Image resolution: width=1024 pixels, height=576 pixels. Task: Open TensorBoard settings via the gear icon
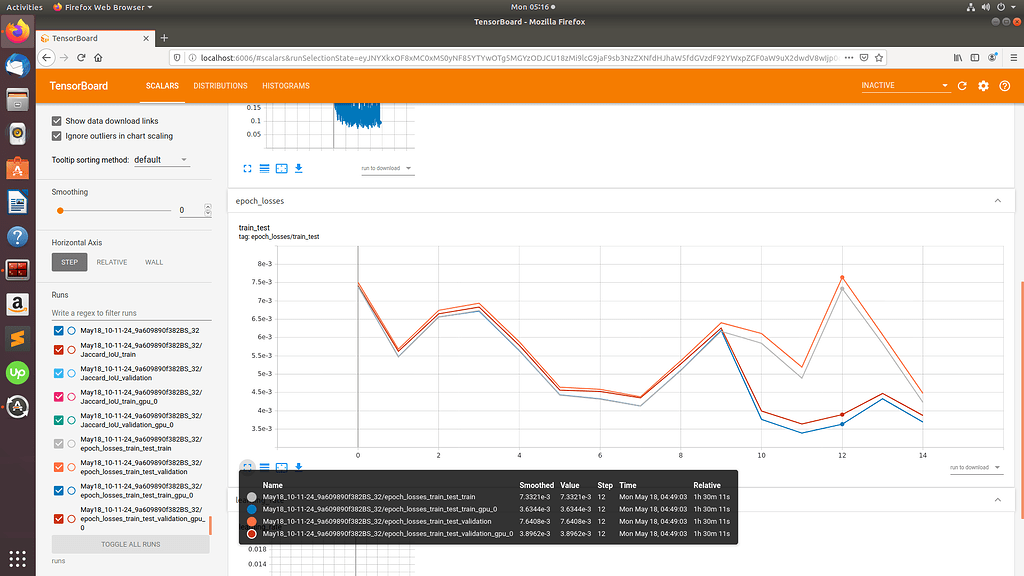point(983,86)
